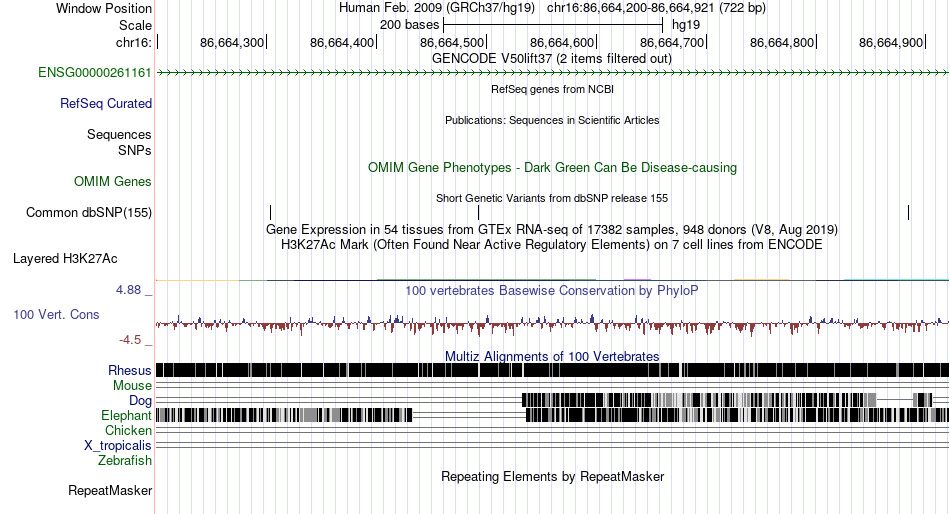Image resolution: width=950 pixels, height=514 pixels.
Task: Click the left Elephant alignment block
Action: click(284, 415)
